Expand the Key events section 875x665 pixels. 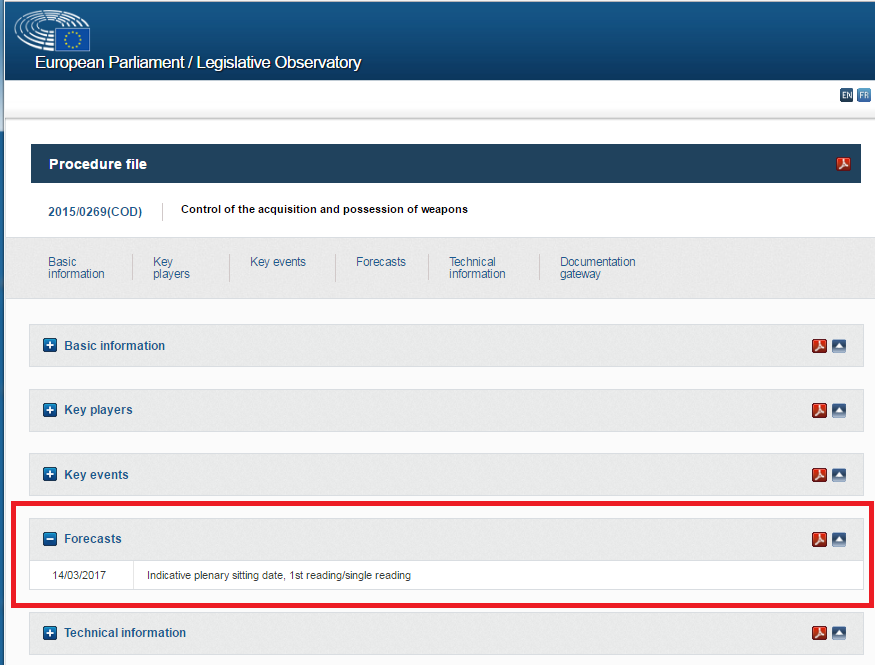coord(50,475)
